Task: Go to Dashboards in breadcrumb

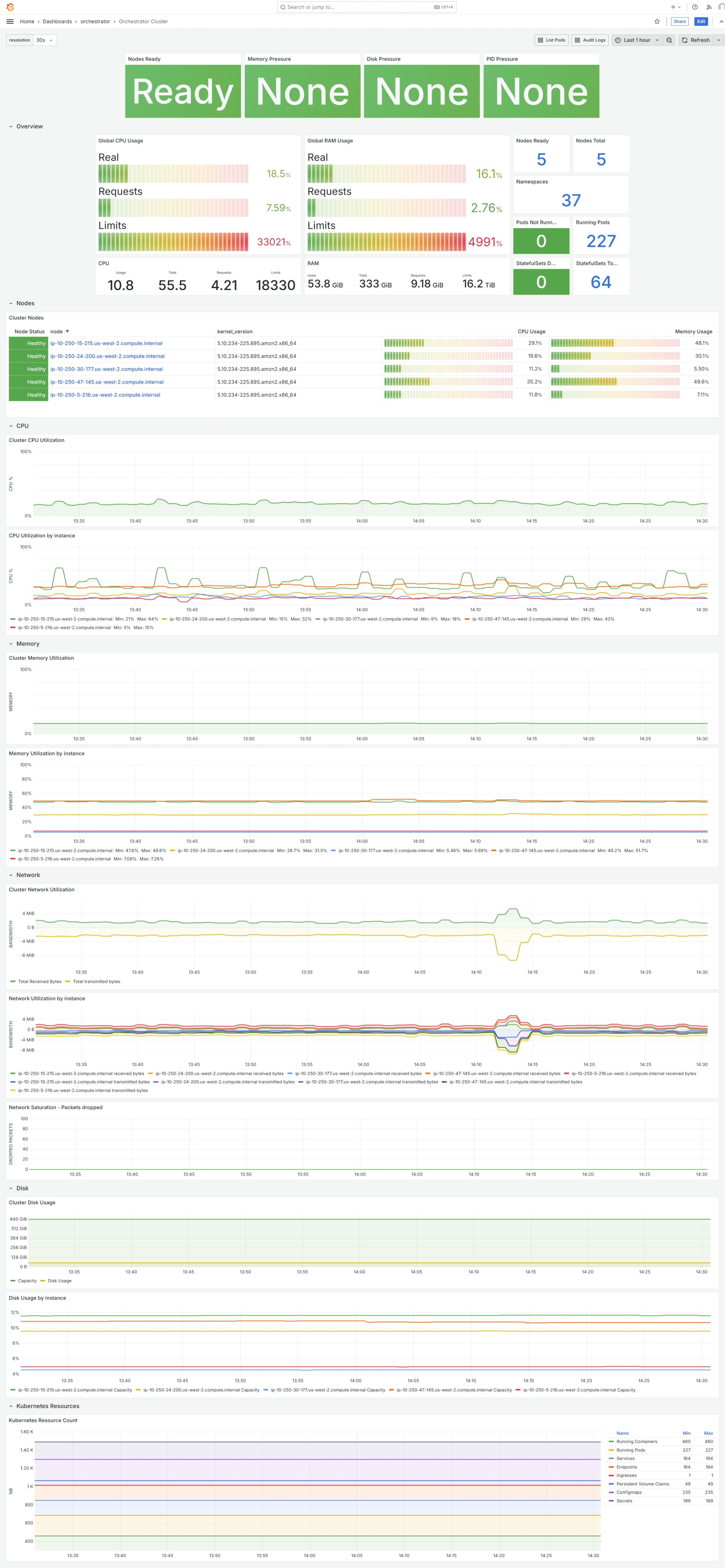Action: pos(57,21)
